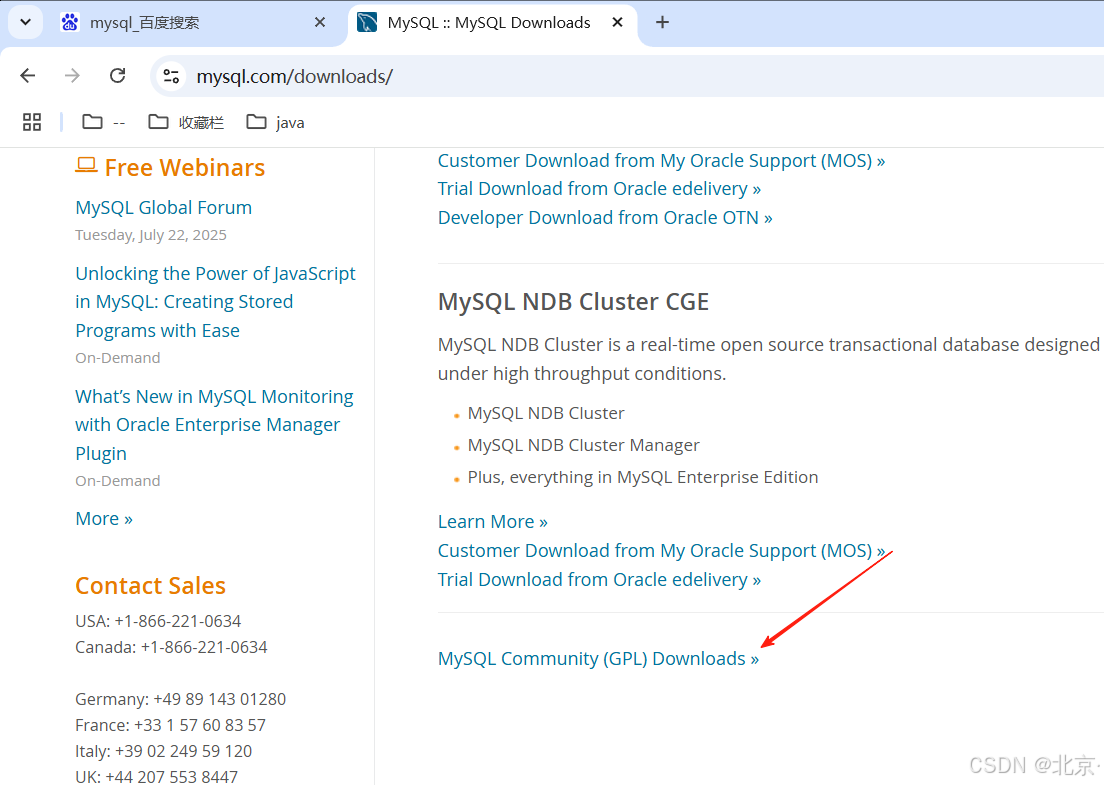Open MySQL Community (GPL) Downloads link
Screen dimensions: 1104x785
598,658
